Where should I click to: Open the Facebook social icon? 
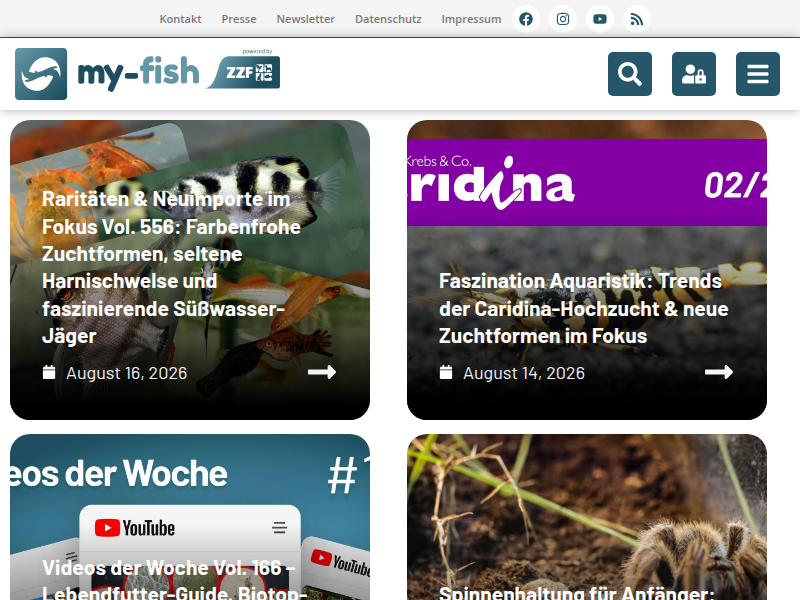(x=526, y=19)
